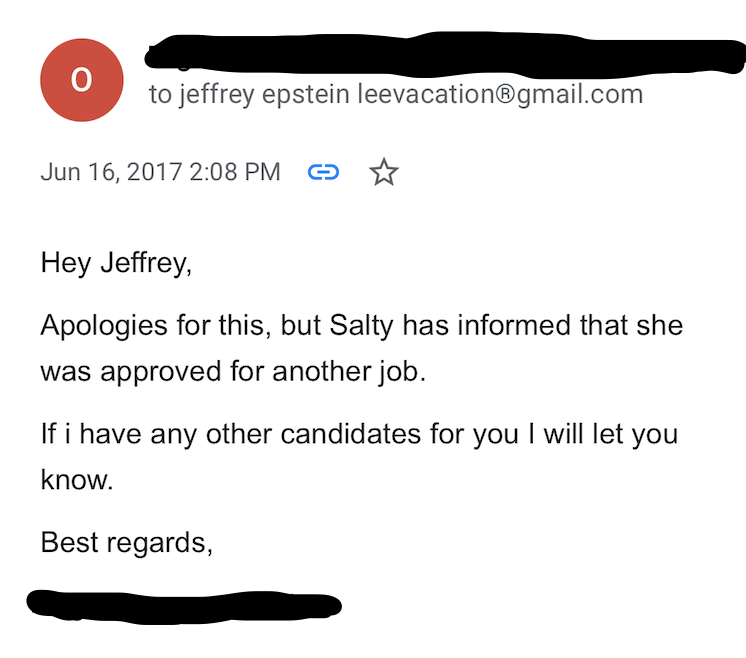The width and height of the screenshot is (746, 658).
Task: Click the word "know." in body
Action: pos(77,479)
